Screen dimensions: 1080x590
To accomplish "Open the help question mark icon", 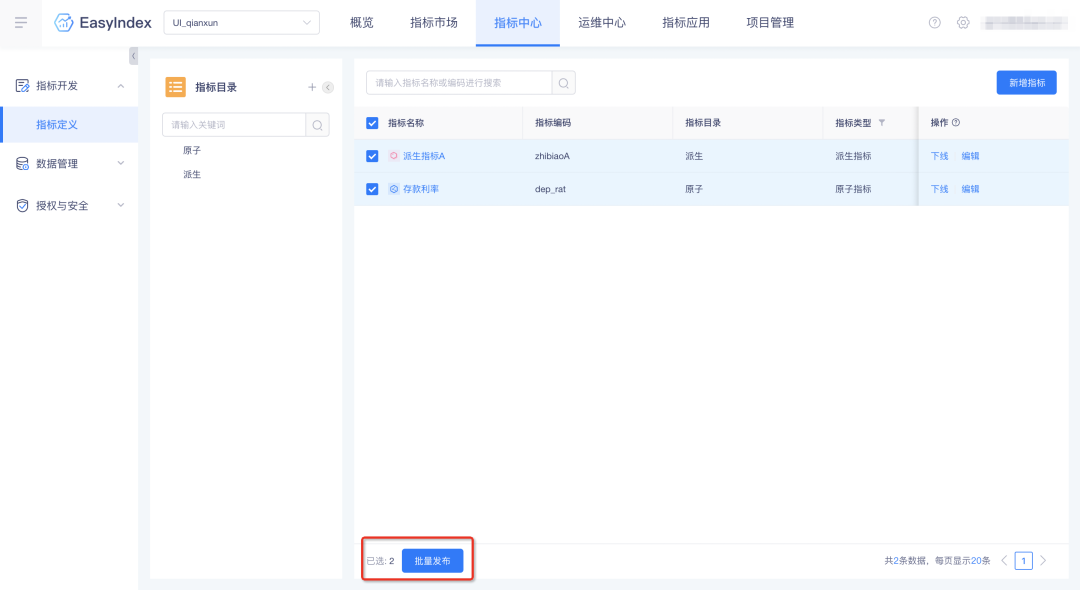I will point(935,23).
